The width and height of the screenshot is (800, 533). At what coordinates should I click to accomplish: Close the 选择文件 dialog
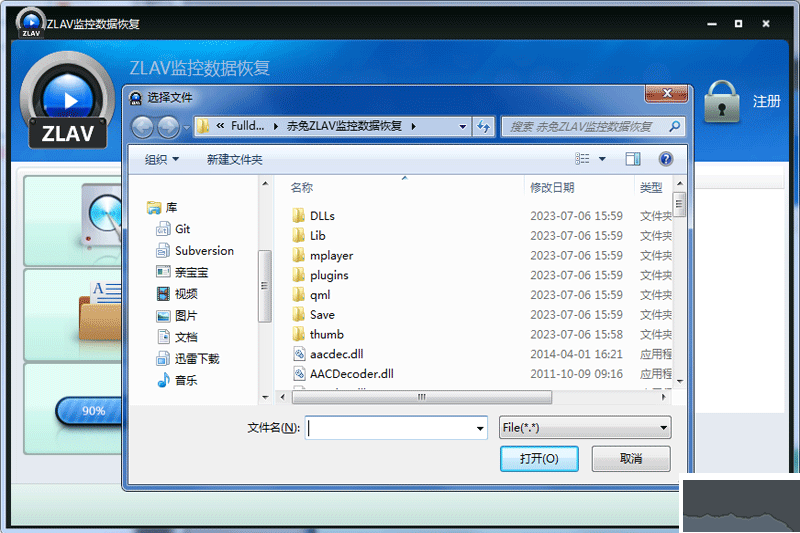pos(666,93)
